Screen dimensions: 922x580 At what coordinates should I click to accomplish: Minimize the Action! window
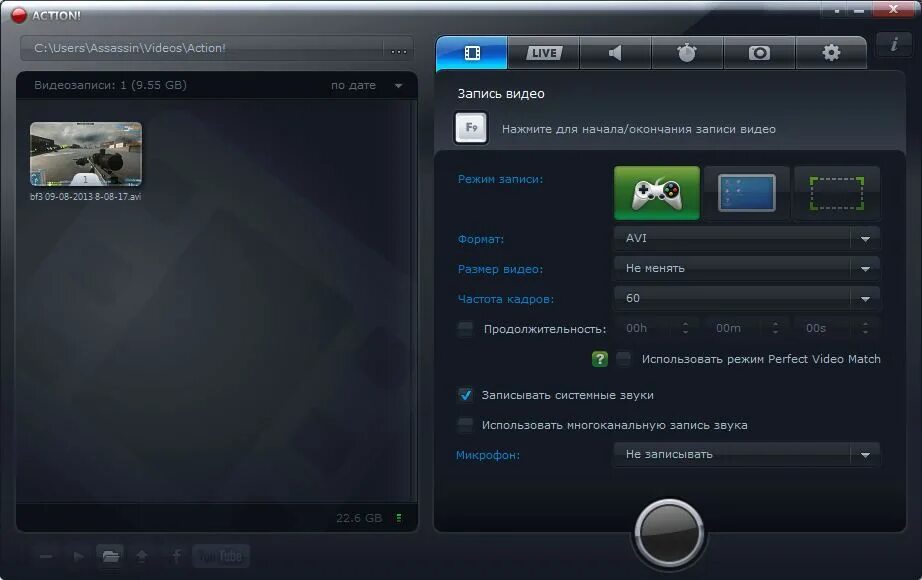(859, 11)
